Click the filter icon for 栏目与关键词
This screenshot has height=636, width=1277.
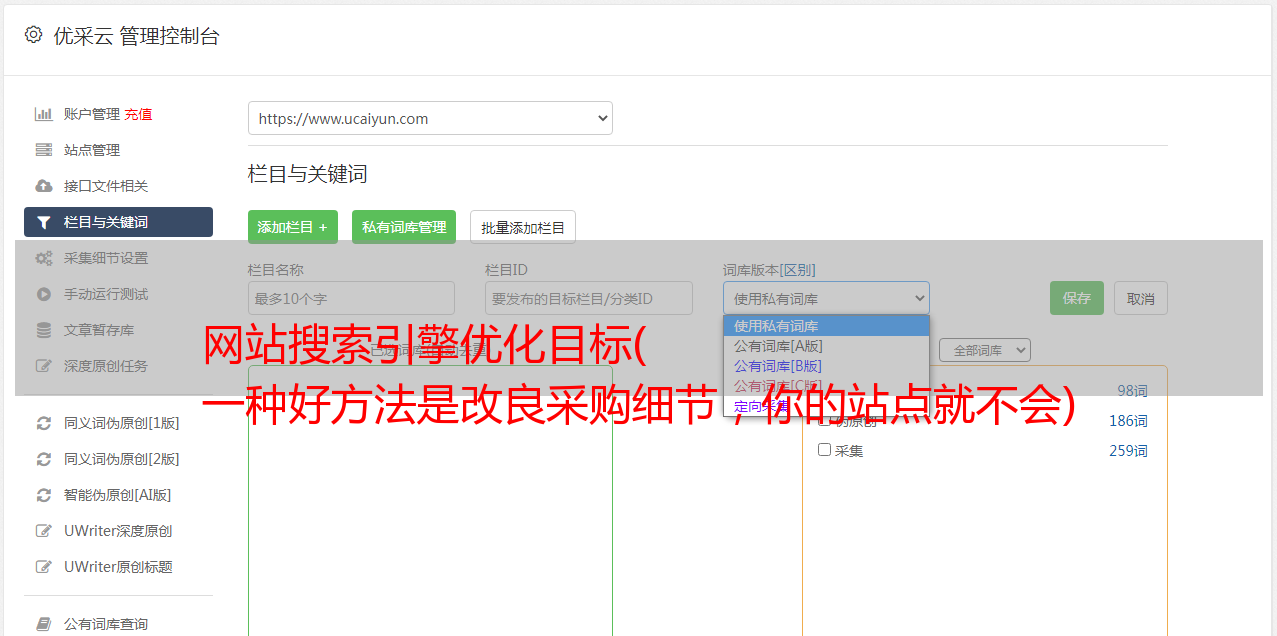pos(44,222)
